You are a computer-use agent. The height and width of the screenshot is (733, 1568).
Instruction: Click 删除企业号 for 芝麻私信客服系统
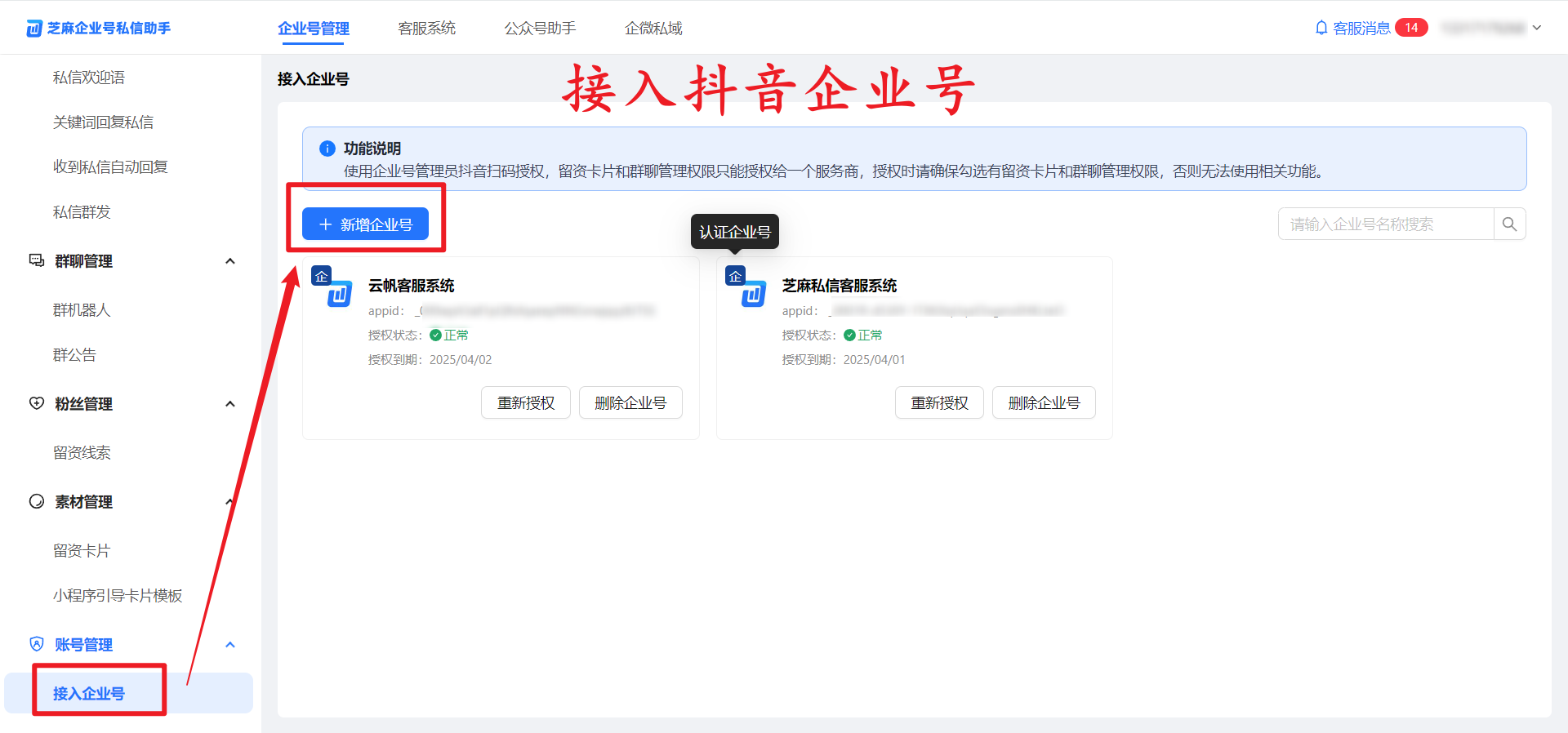1044,402
